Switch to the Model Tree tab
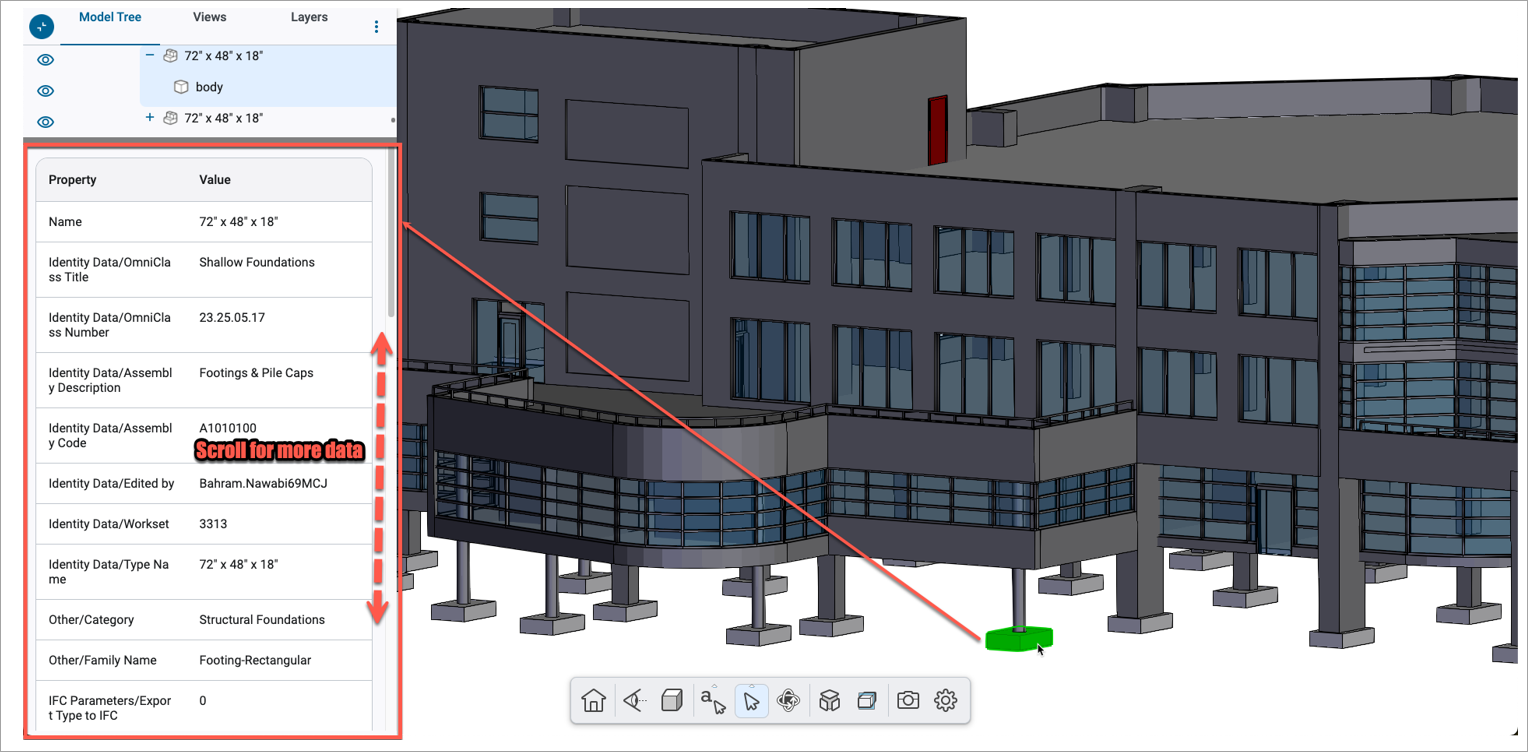The image size is (1528, 752). (x=110, y=17)
